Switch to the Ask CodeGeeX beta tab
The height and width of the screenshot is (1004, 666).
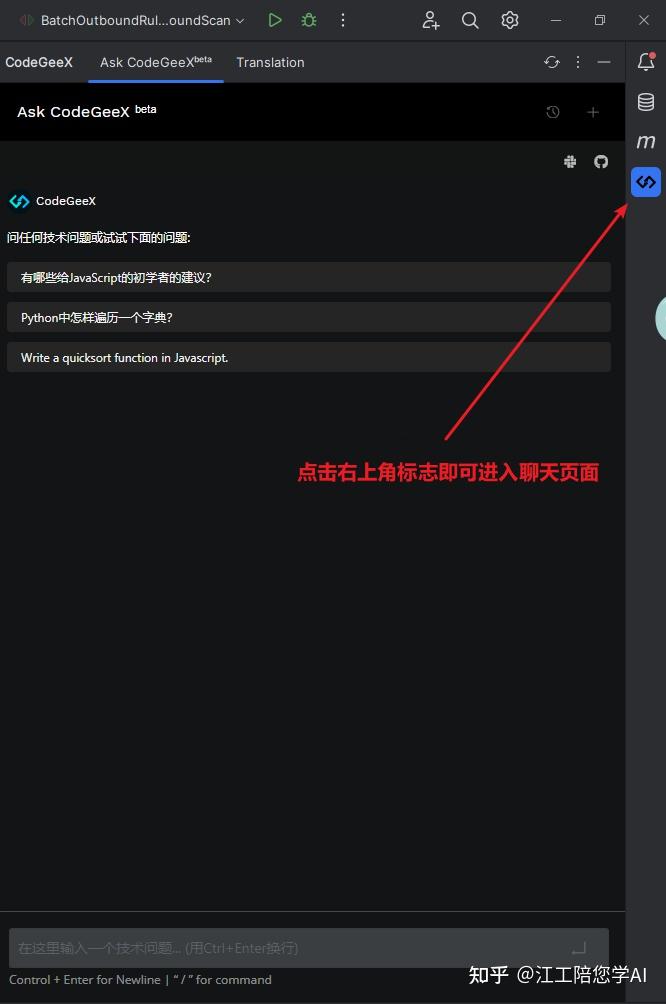pyautogui.click(x=156, y=62)
